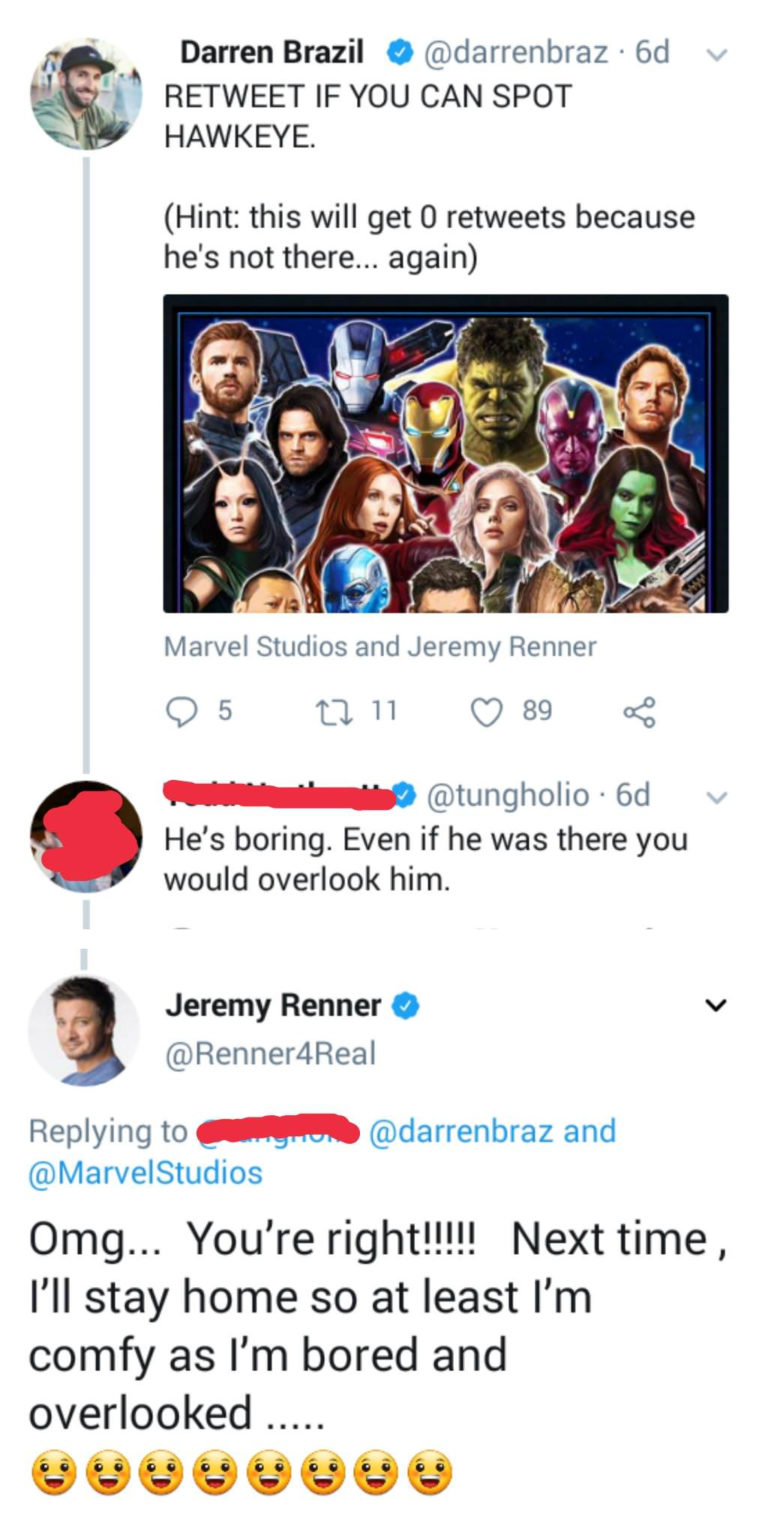Reply to Darren Brazil's tweet

pyautogui.click(x=181, y=711)
